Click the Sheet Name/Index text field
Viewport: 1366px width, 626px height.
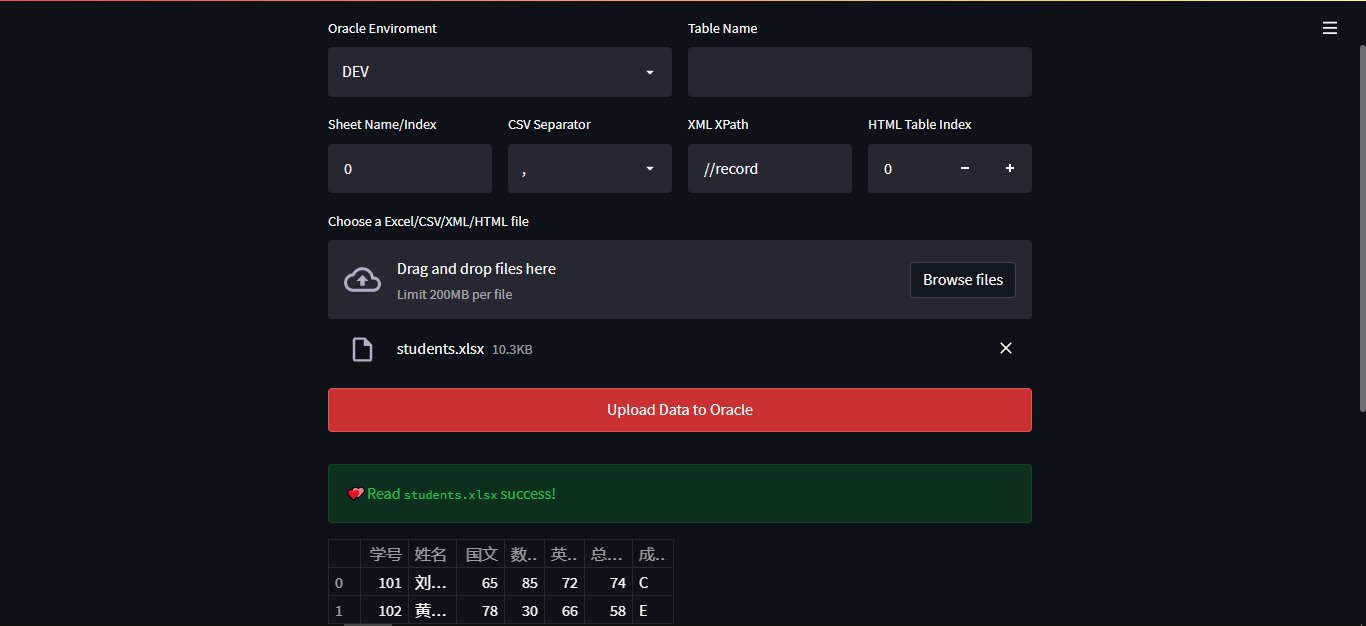pos(410,169)
